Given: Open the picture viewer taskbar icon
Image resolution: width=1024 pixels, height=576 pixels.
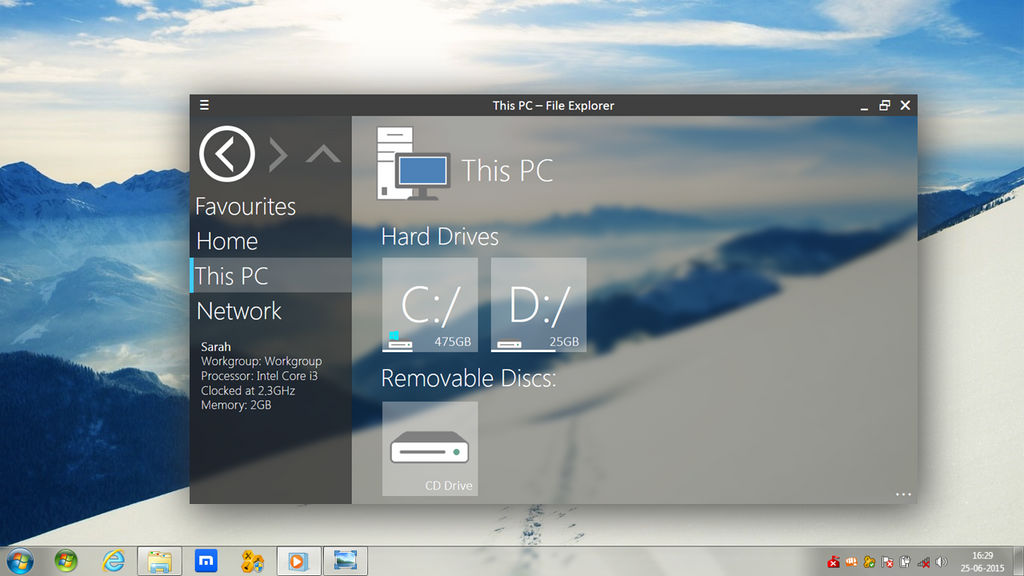Looking at the screenshot, I should coord(345,561).
